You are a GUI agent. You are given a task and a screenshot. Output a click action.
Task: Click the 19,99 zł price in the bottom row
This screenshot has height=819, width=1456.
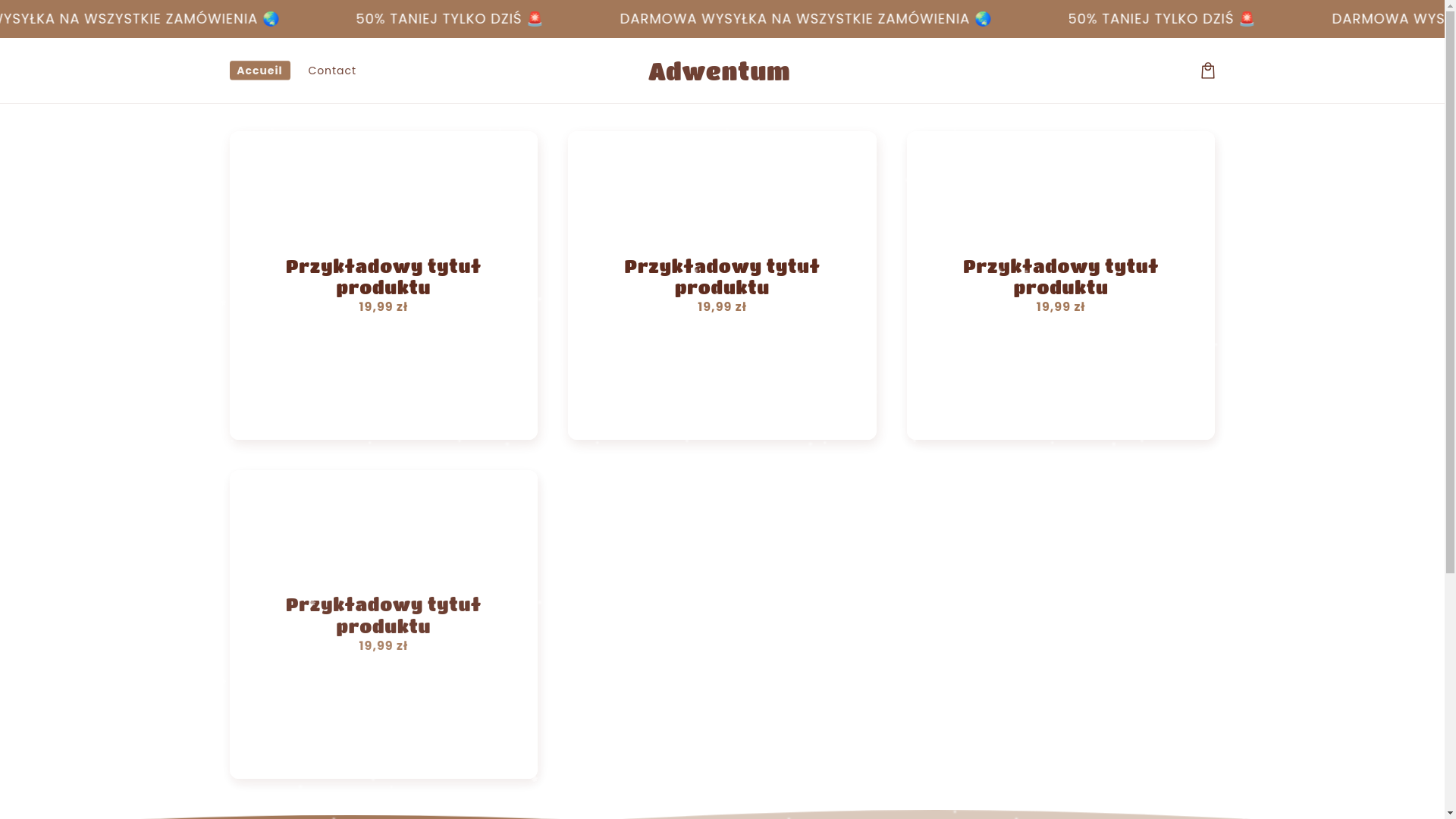[383, 646]
